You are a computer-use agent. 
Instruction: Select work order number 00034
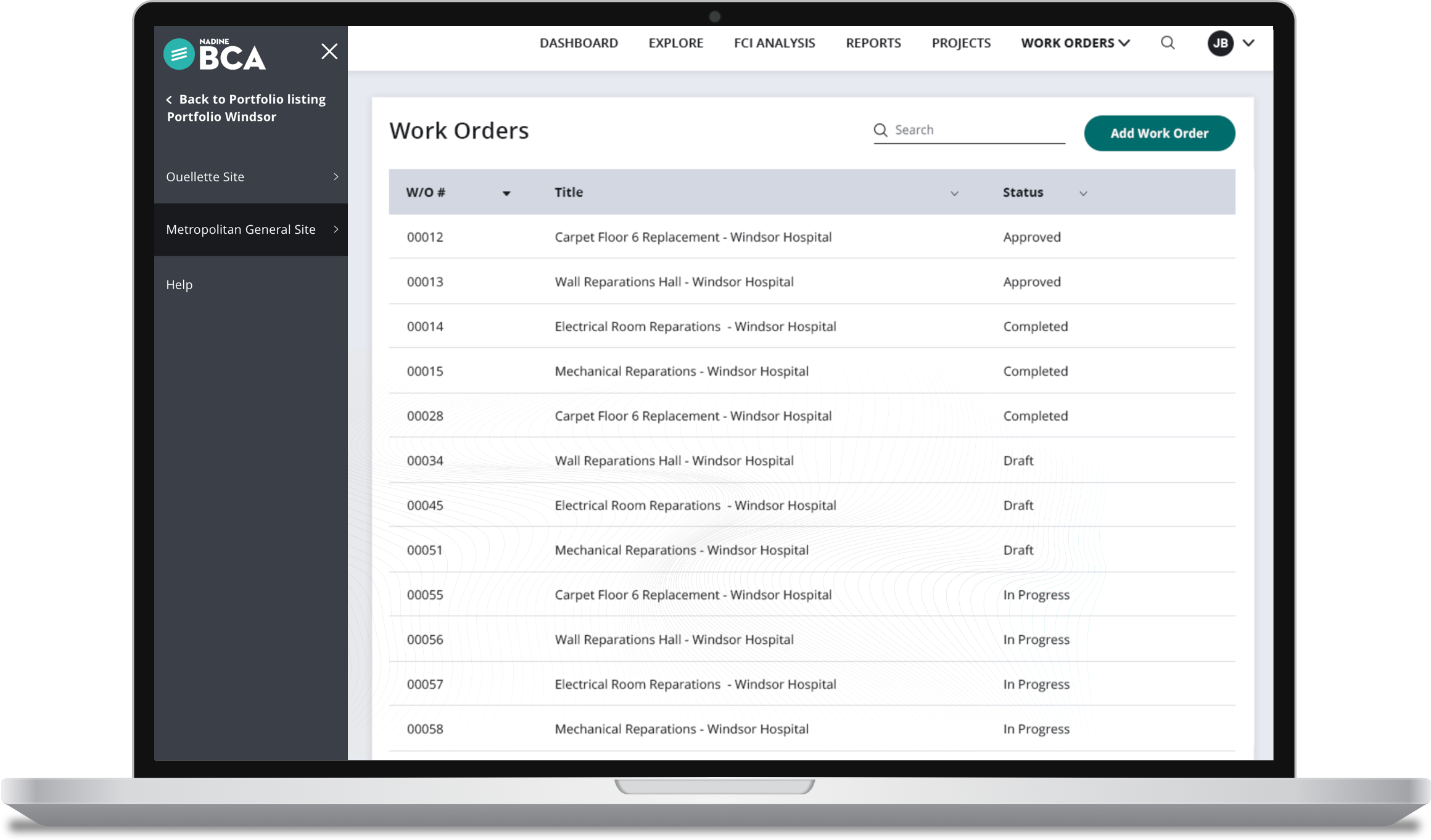pos(425,461)
